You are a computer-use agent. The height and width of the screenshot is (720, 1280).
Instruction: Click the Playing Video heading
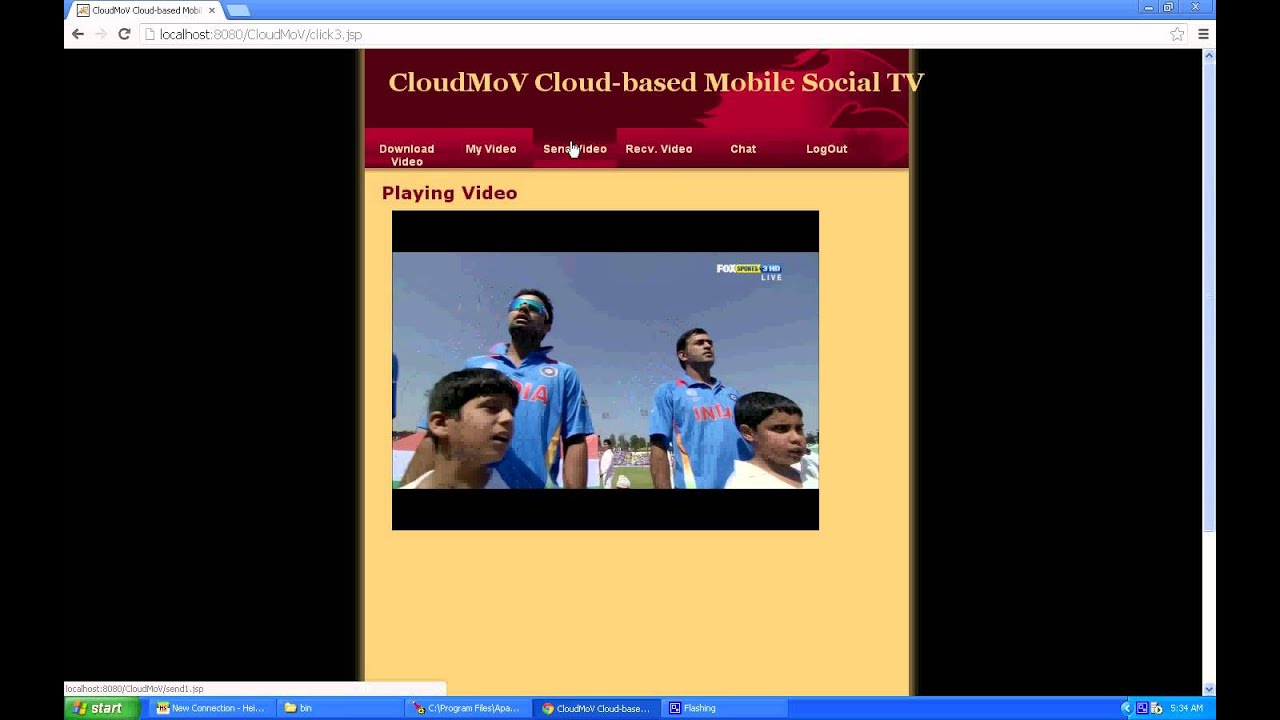449,193
